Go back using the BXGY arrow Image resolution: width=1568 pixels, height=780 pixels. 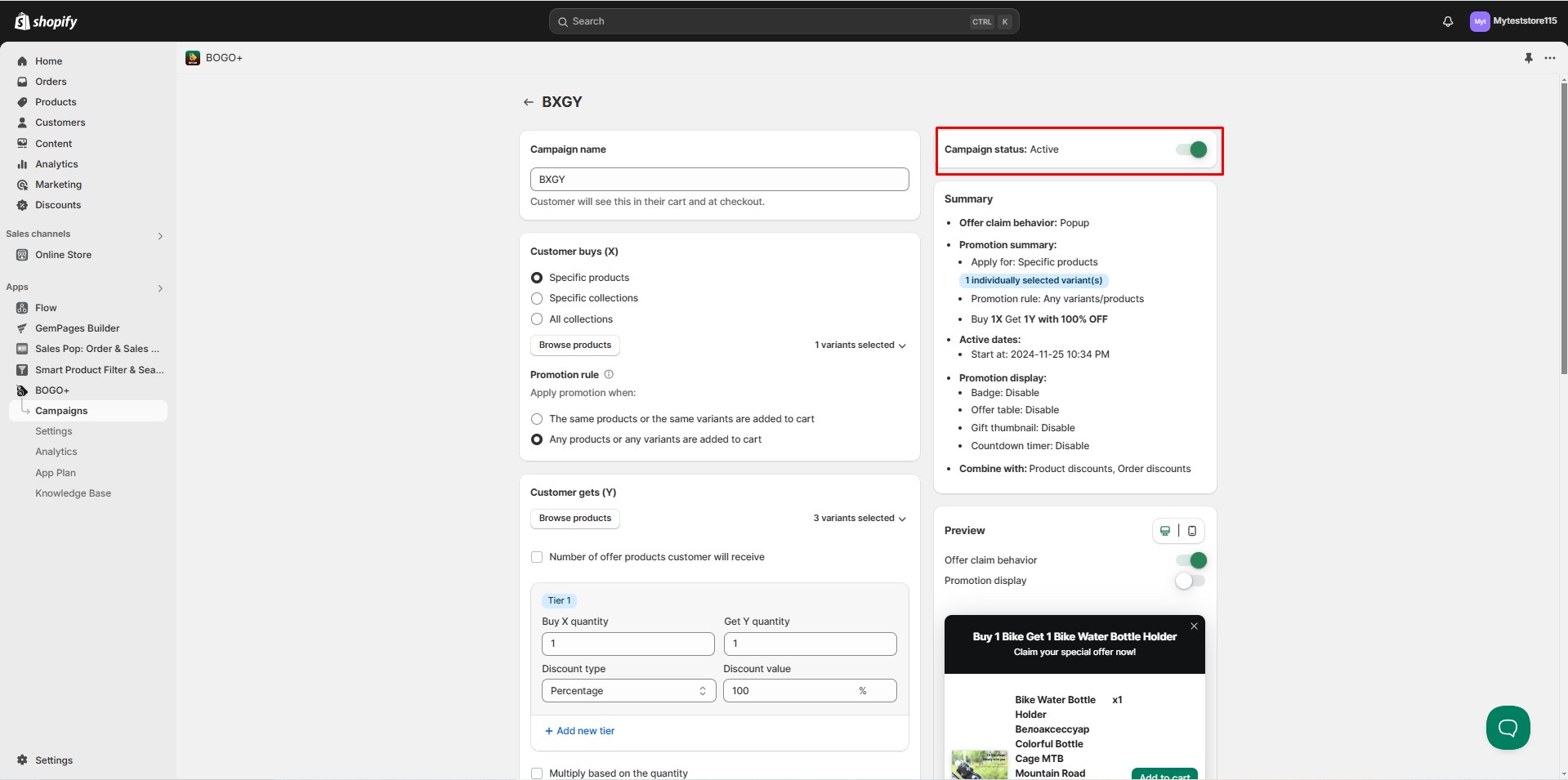click(x=528, y=102)
